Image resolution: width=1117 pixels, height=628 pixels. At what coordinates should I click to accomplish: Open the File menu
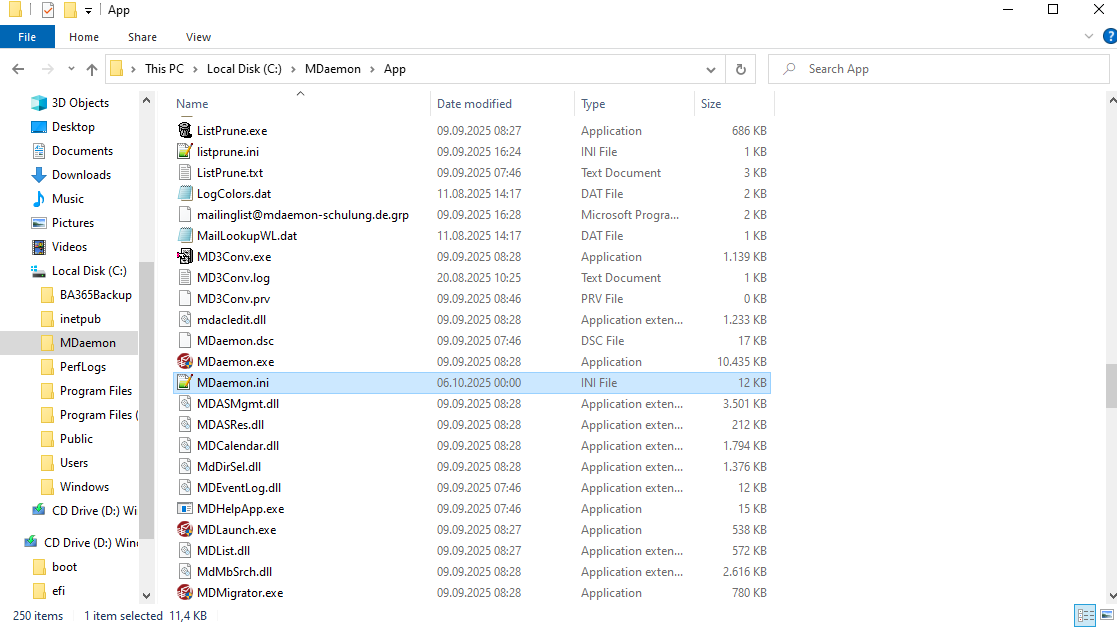[27, 37]
